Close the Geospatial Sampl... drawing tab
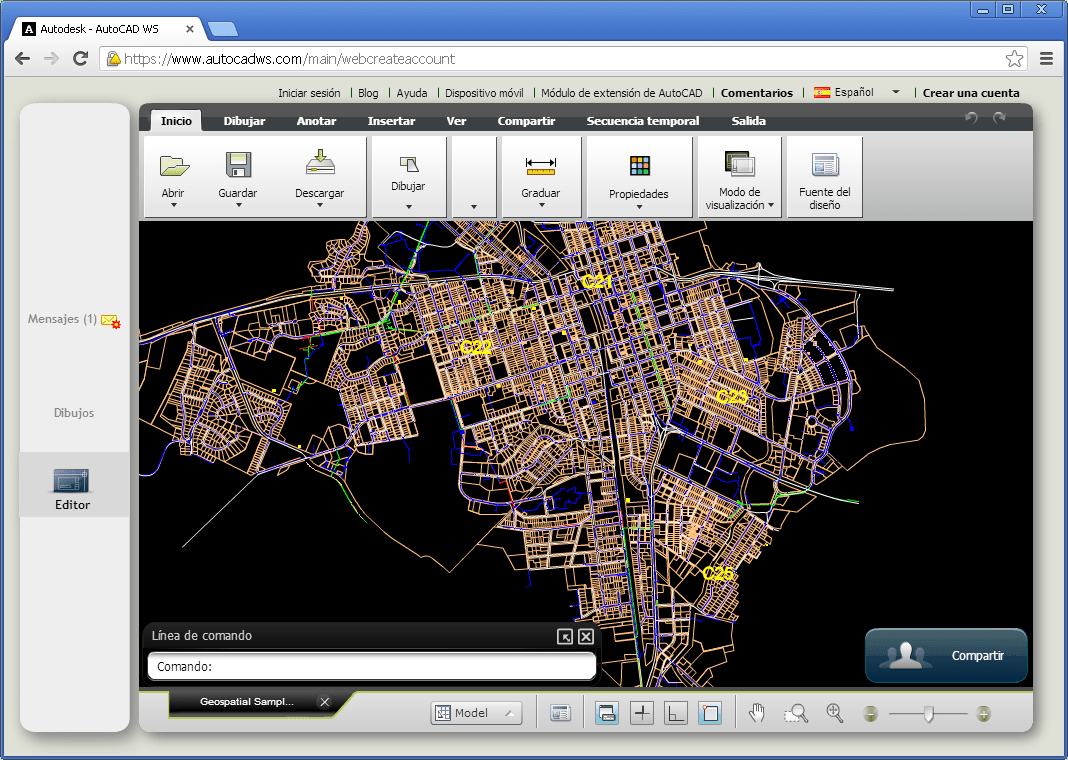 pos(325,702)
